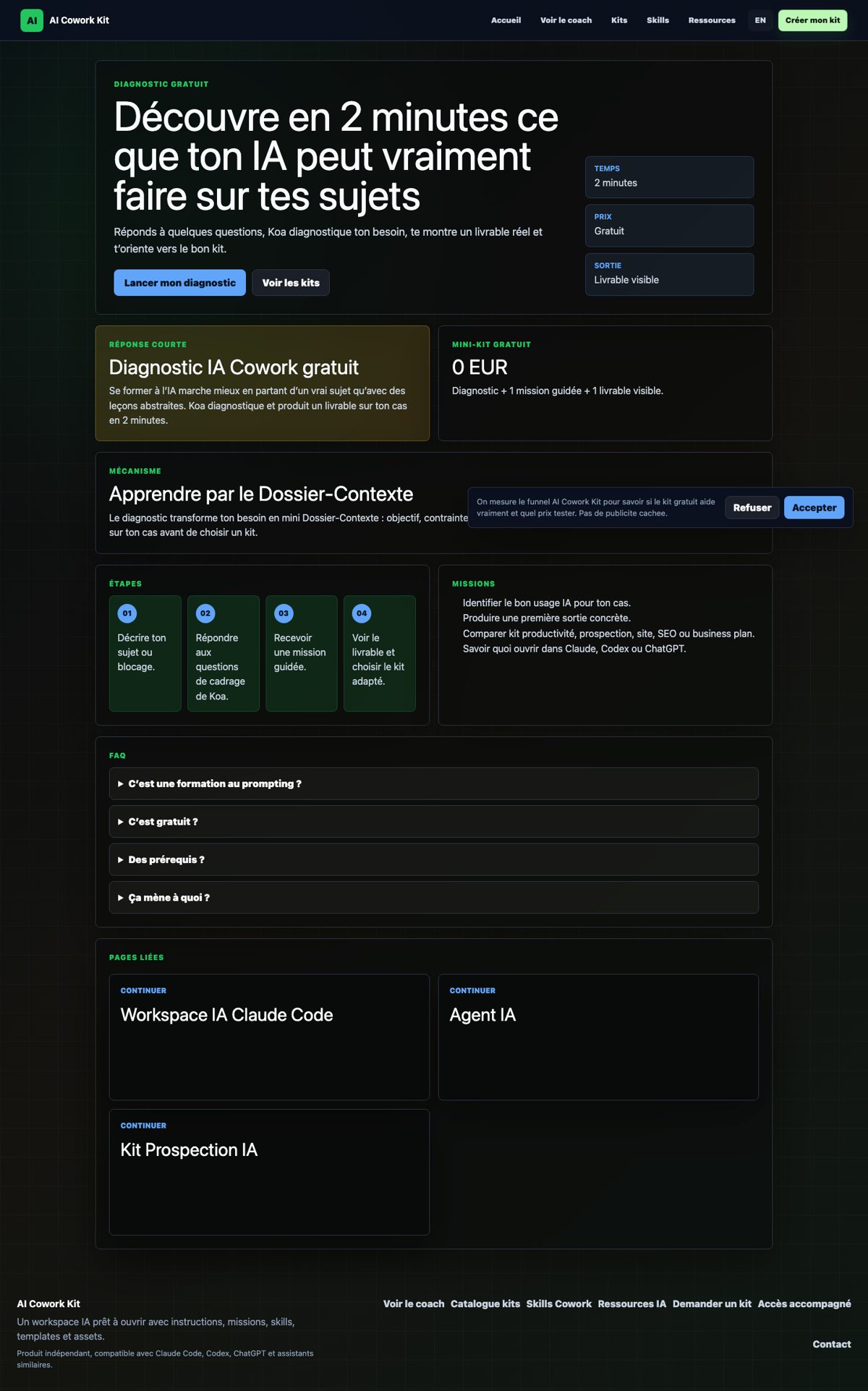Click step 04 circle badge

point(362,613)
